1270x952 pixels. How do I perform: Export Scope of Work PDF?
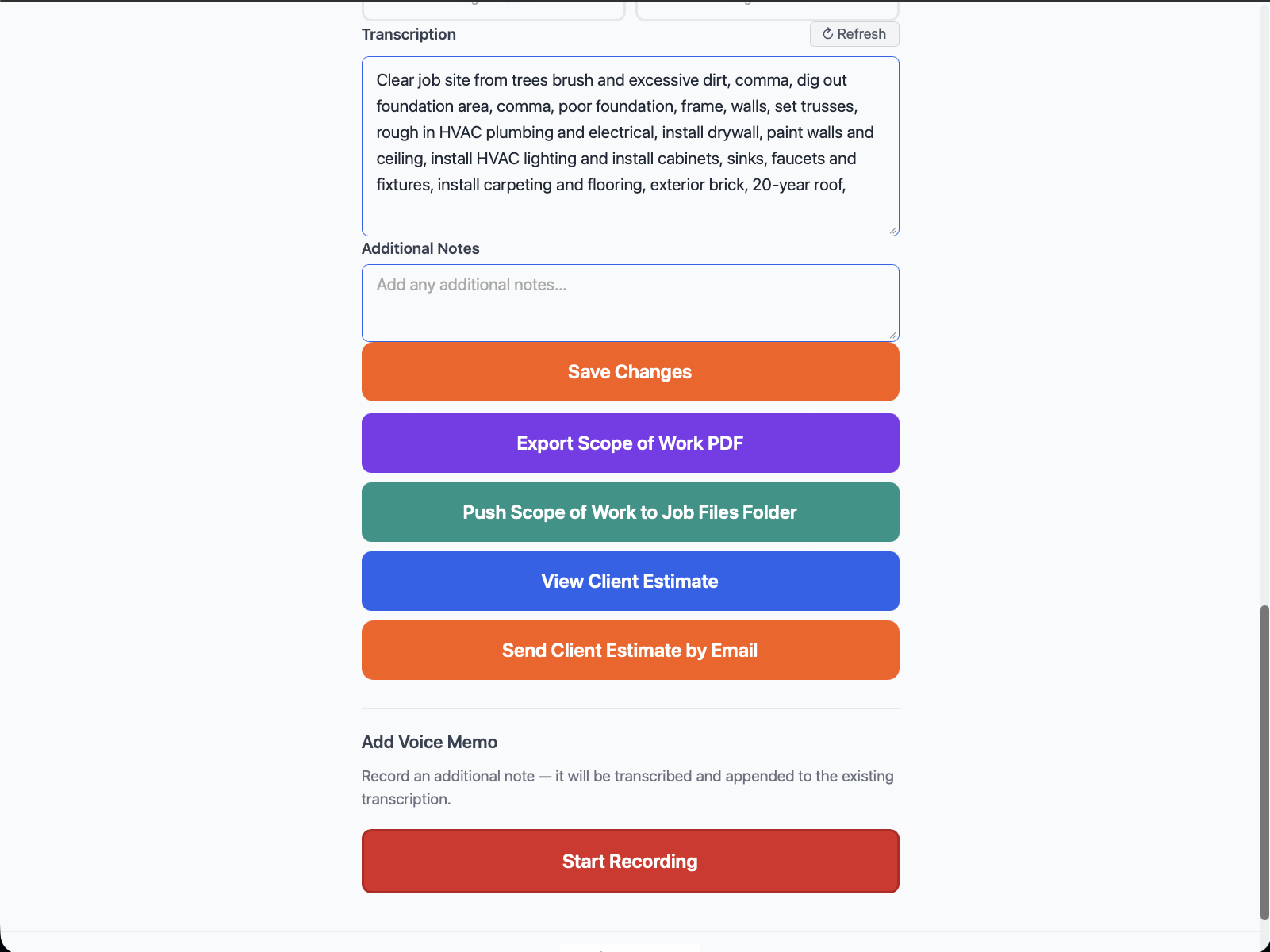coord(629,443)
